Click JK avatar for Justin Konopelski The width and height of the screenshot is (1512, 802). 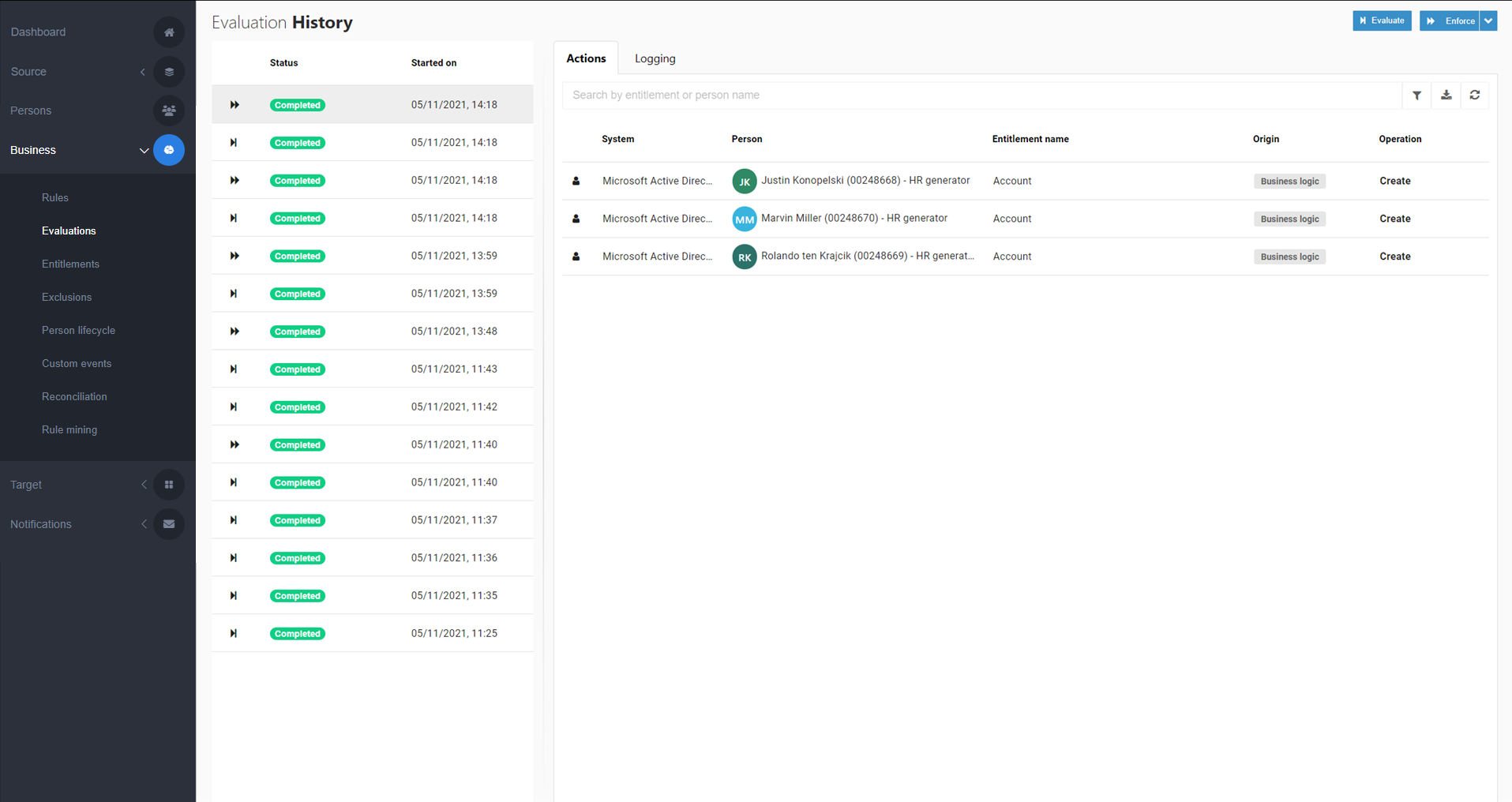pyautogui.click(x=744, y=182)
